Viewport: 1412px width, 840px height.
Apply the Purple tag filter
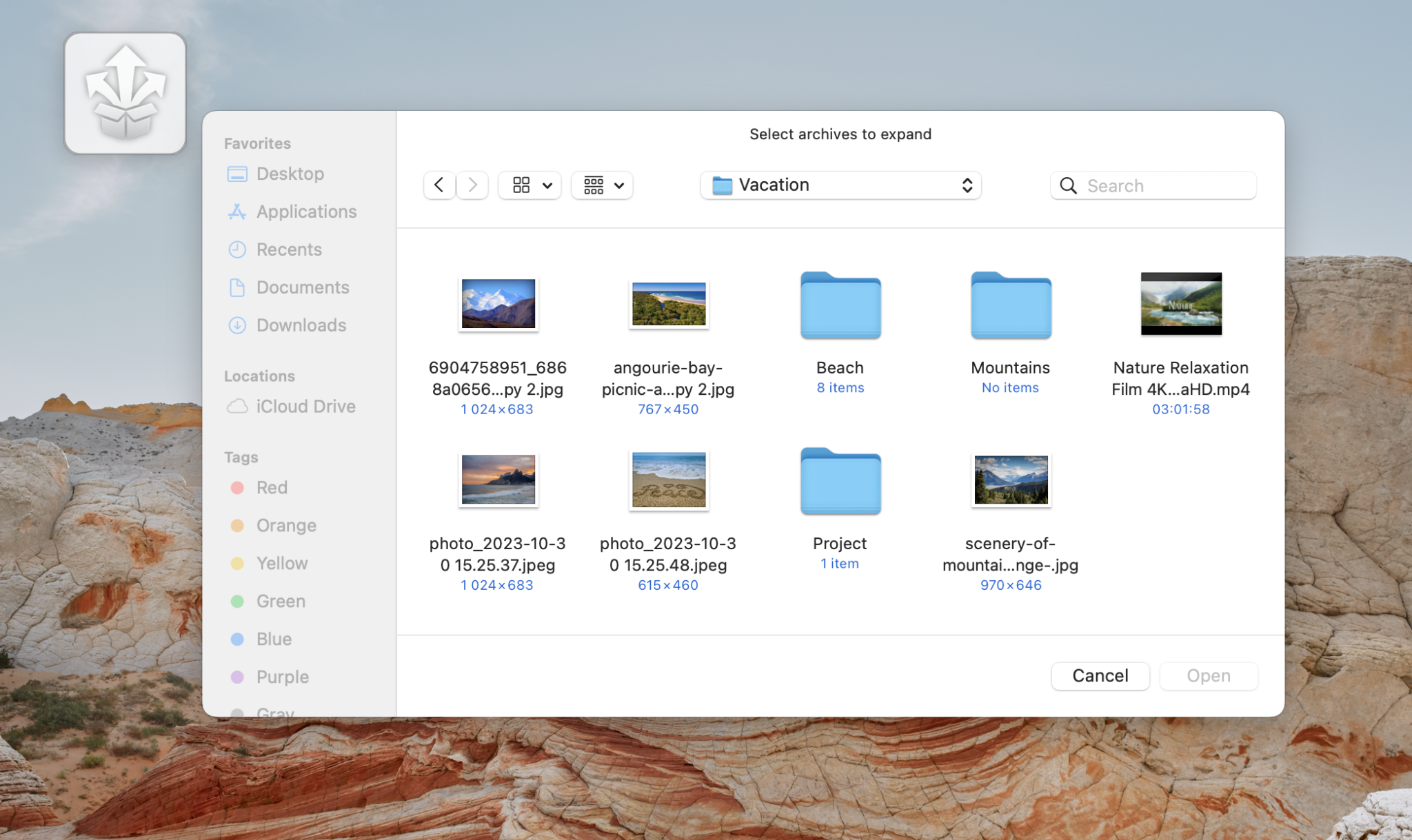click(282, 676)
